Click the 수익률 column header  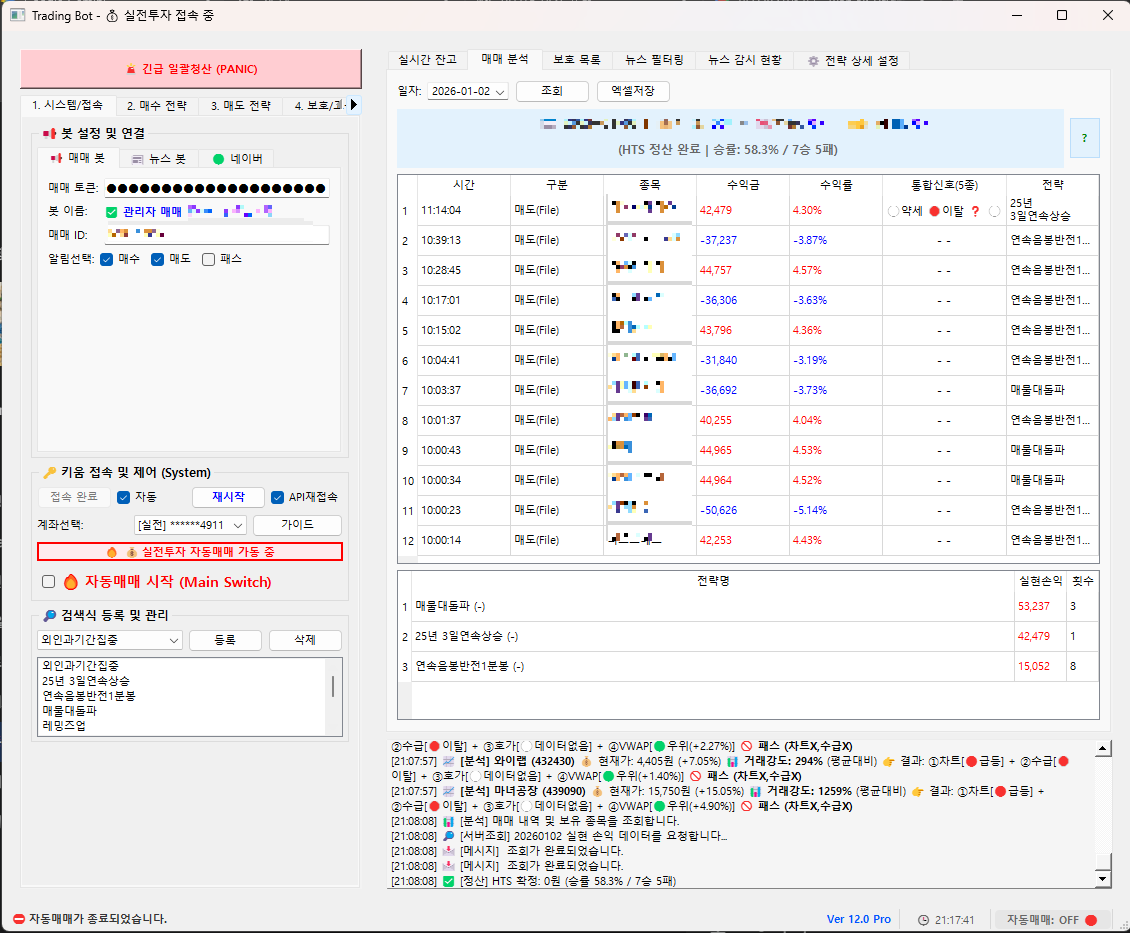click(836, 185)
